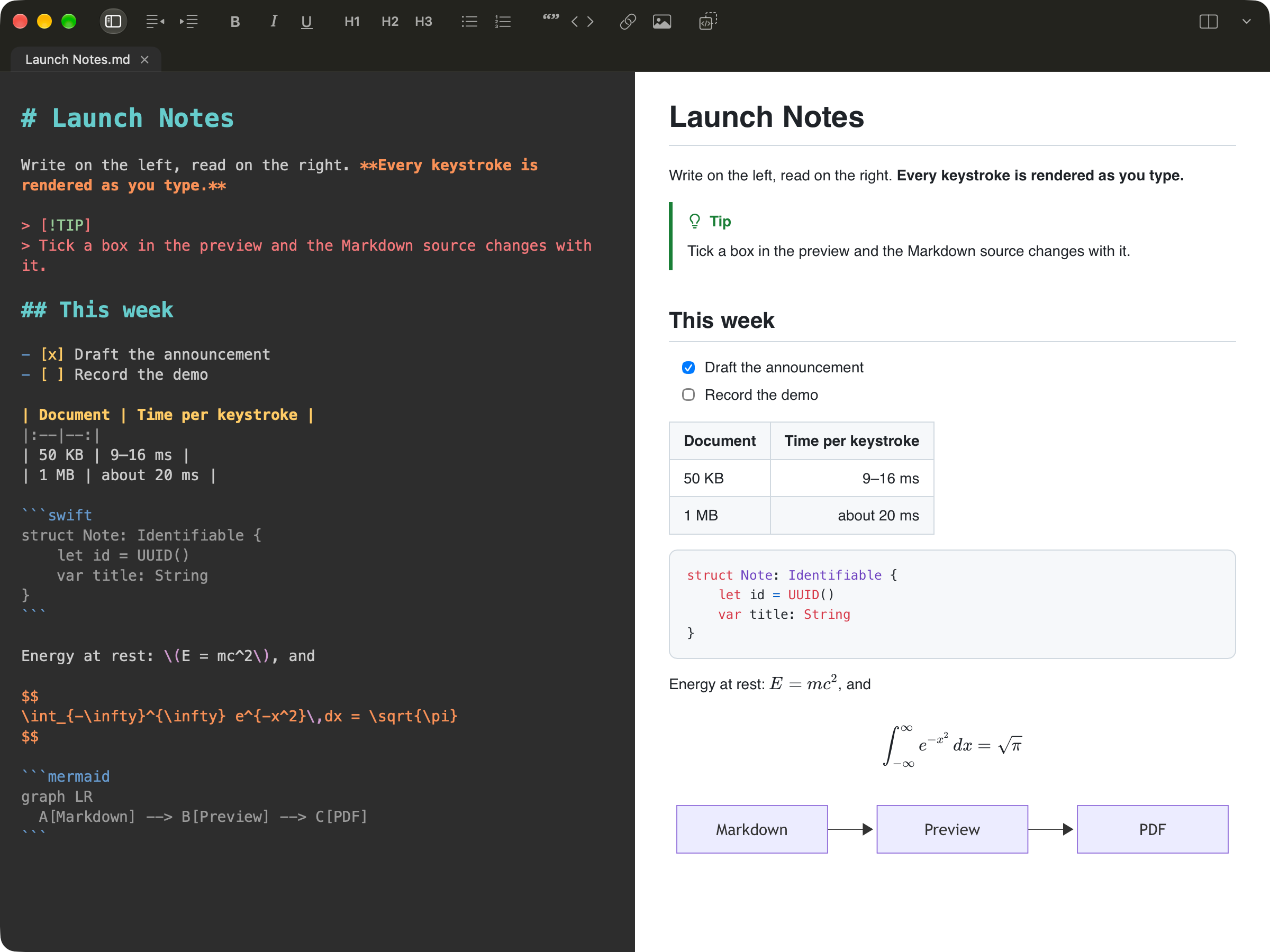Close the Launch Notes.md tab
The width and height of the screenshot is (1270, 952).
coord(144,60)
